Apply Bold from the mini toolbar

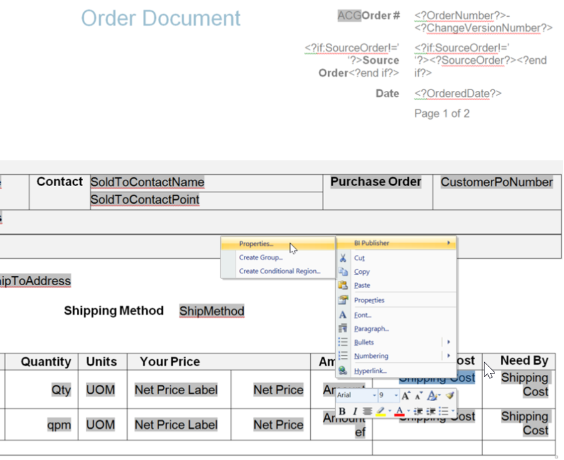pos(342,411)
